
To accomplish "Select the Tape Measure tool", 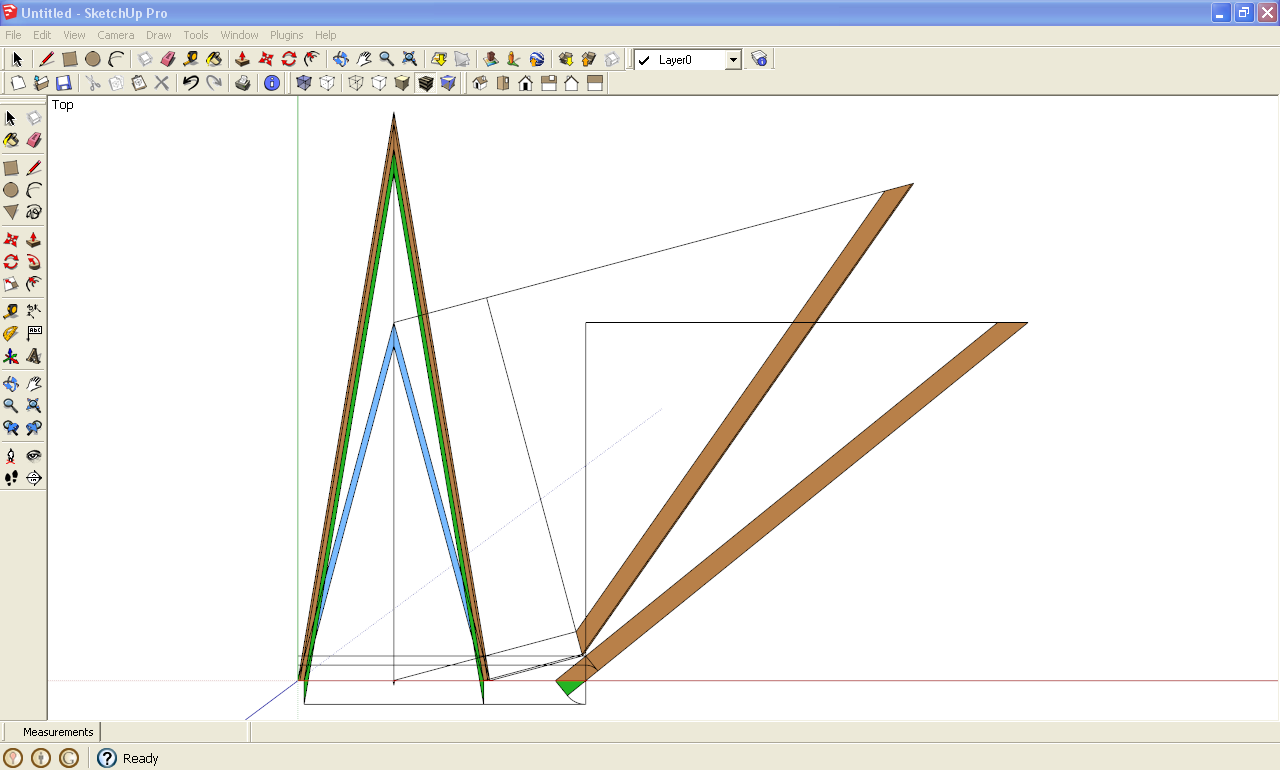I will tap(10, 311).
